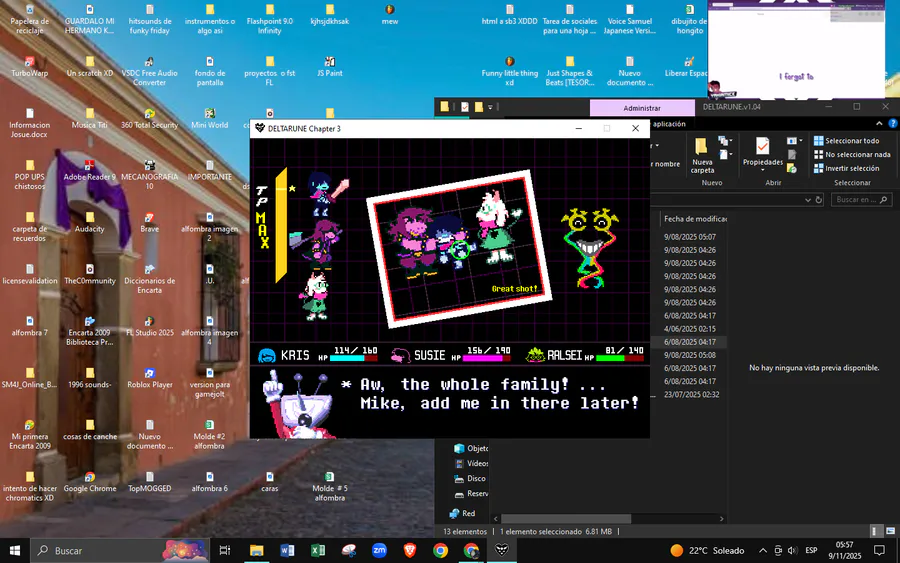Switch Explorer to large thumbnails view
The height and width of the screenshot is (563, 900).
(890, 531)
